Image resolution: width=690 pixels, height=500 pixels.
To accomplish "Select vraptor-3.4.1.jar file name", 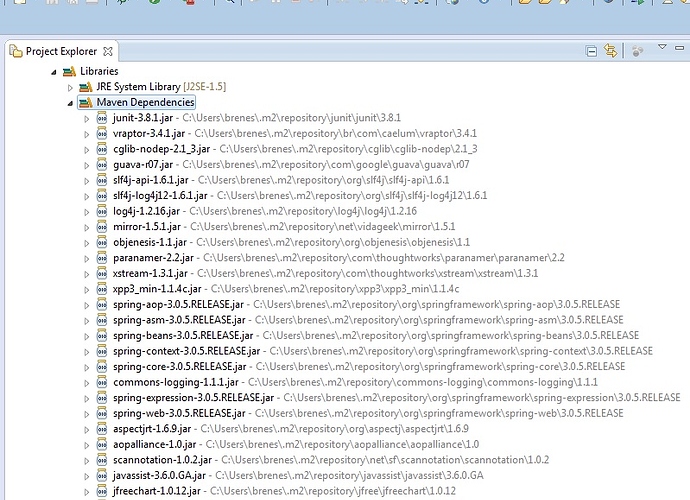I will pyautogui.click(x=149, y=133).
